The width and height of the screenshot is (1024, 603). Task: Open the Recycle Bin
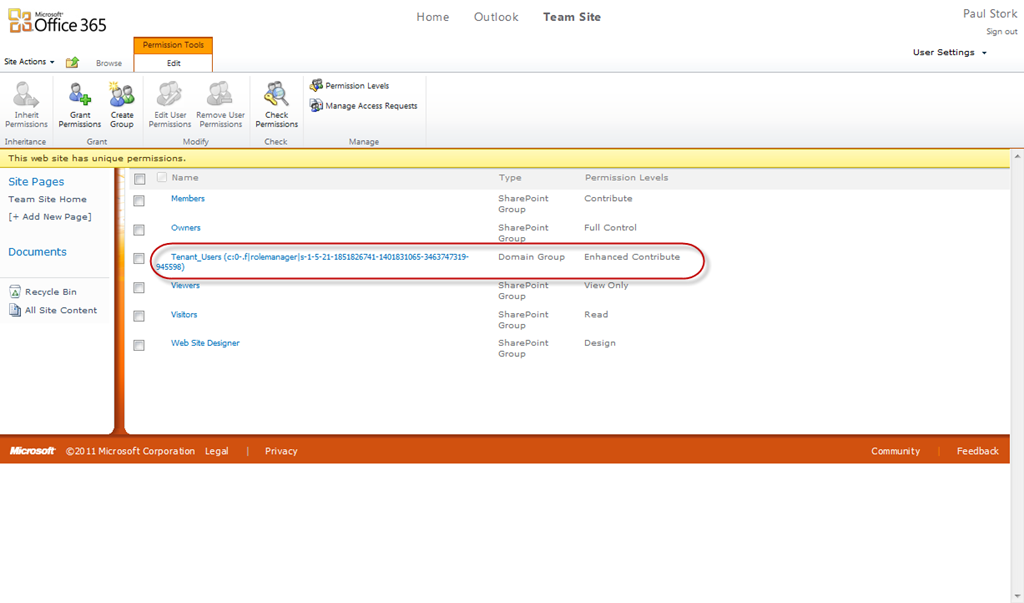50,292
